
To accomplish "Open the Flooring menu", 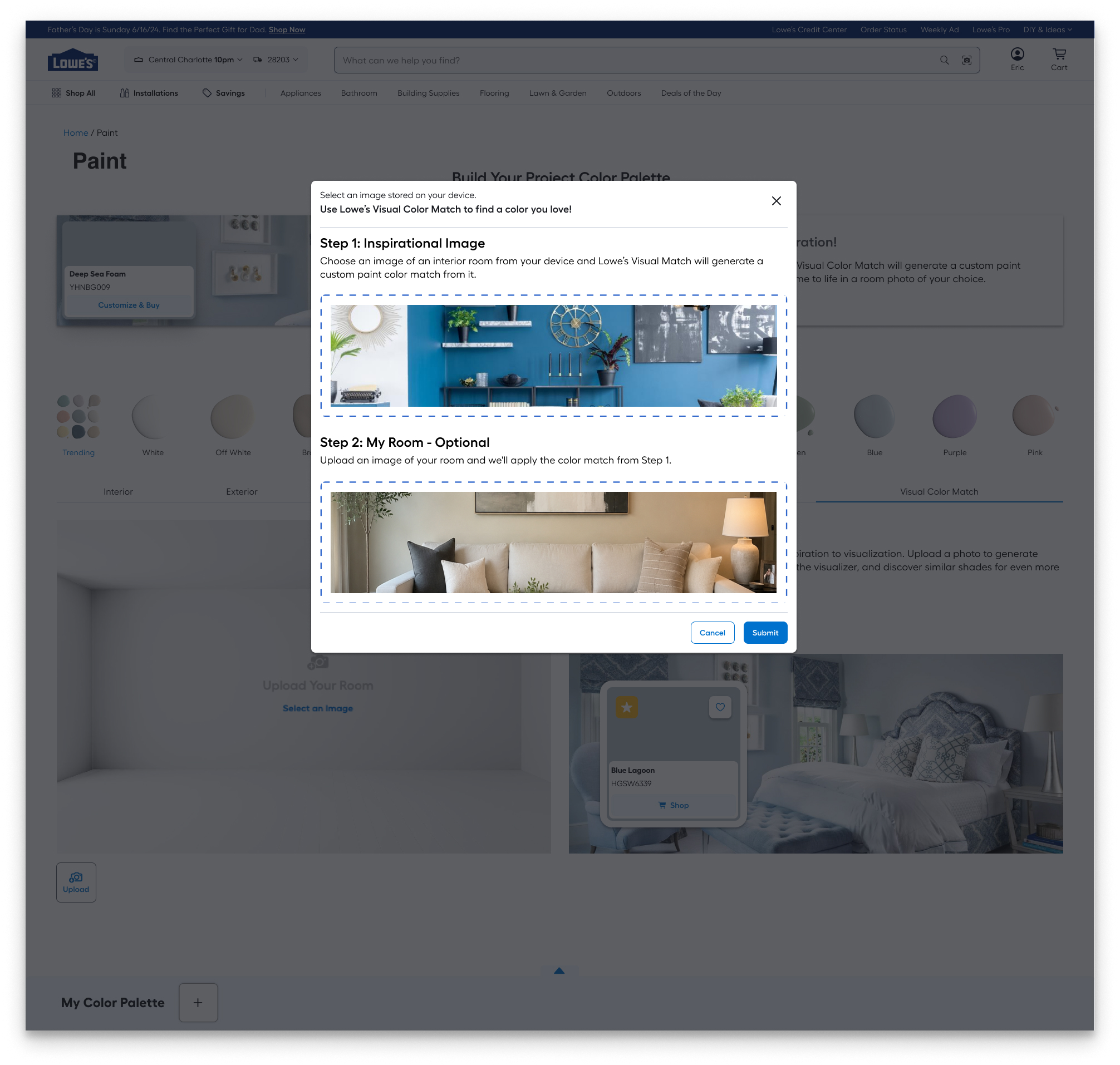I will (x=494, y=93).
